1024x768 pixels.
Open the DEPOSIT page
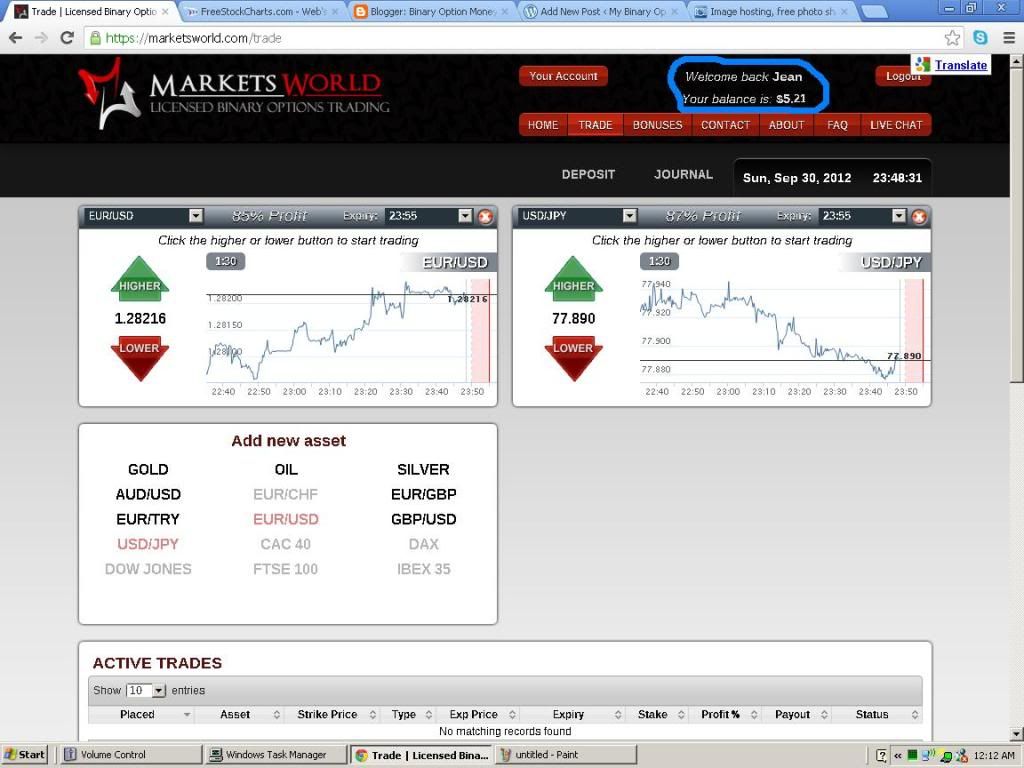pyautogui.click(x=588, y=174)
